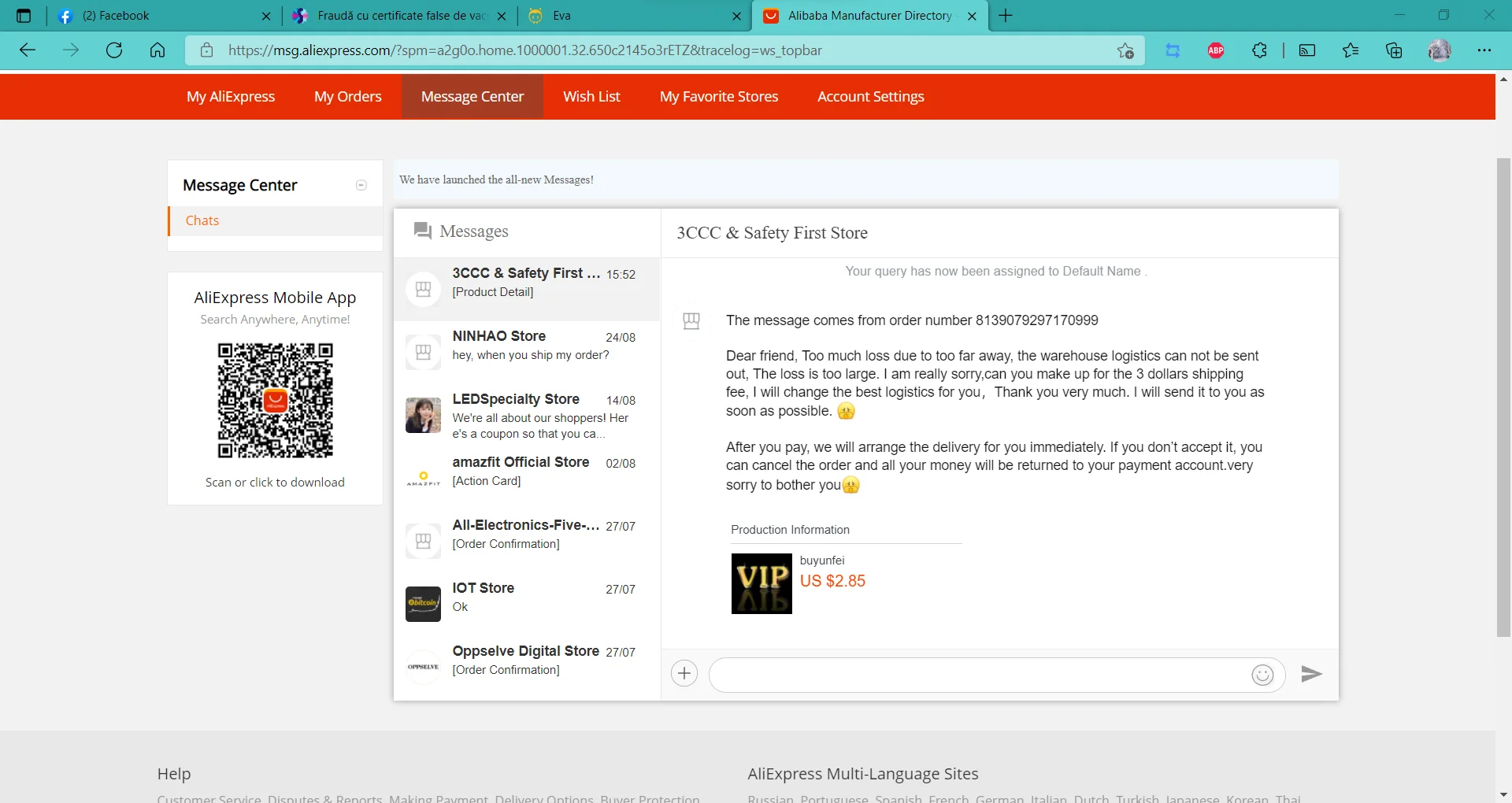This screenshot has width=1512, height=803.
Task: Click the add attachment plus icon
Action: coord(684,673)
